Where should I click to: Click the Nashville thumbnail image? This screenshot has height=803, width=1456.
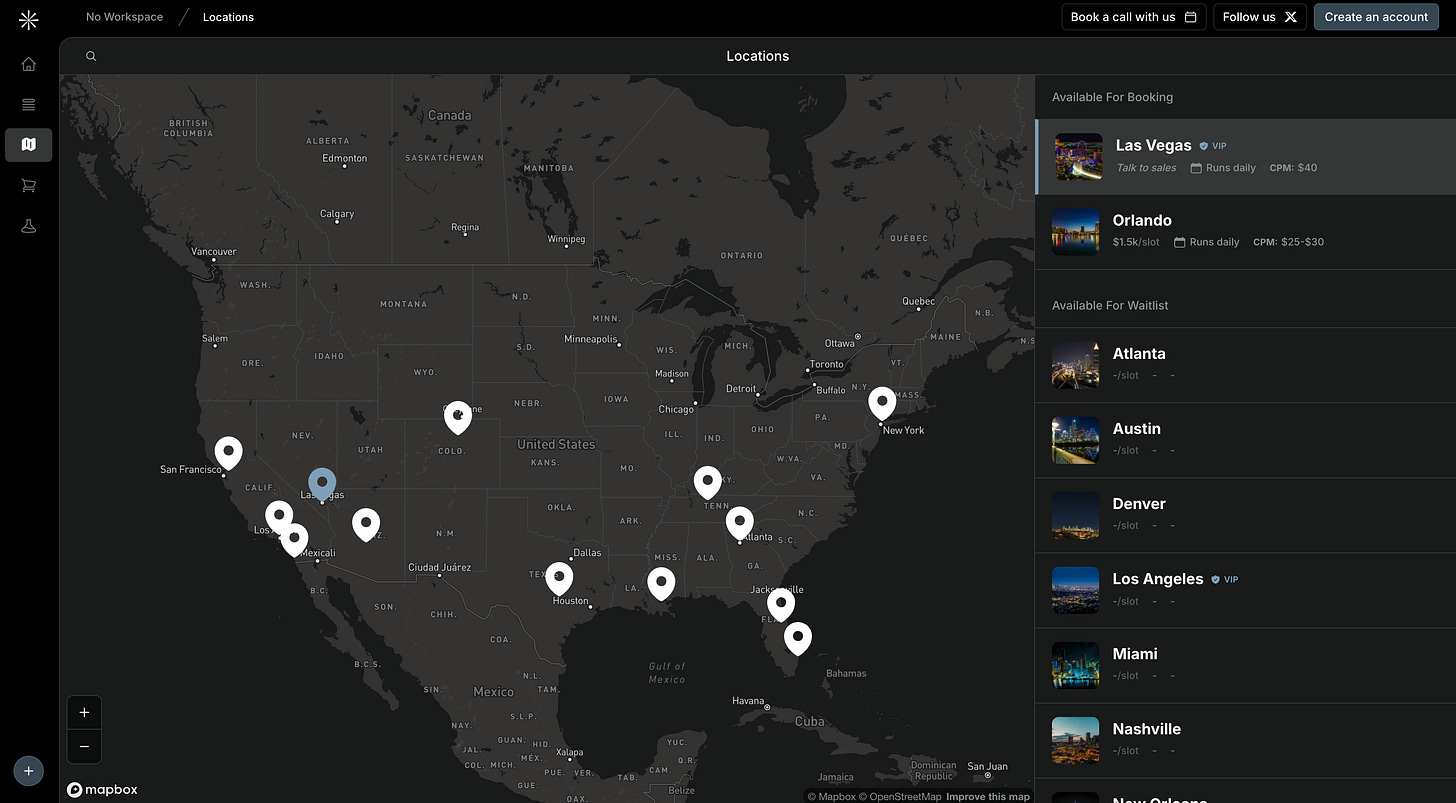tap(1076, 741)
